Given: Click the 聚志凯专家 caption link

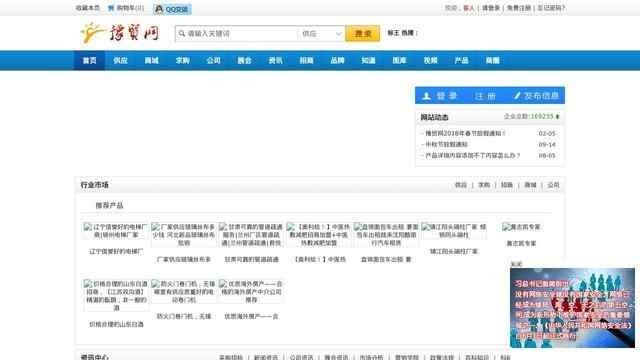Looking at the screenshot, I should point(521,244).
